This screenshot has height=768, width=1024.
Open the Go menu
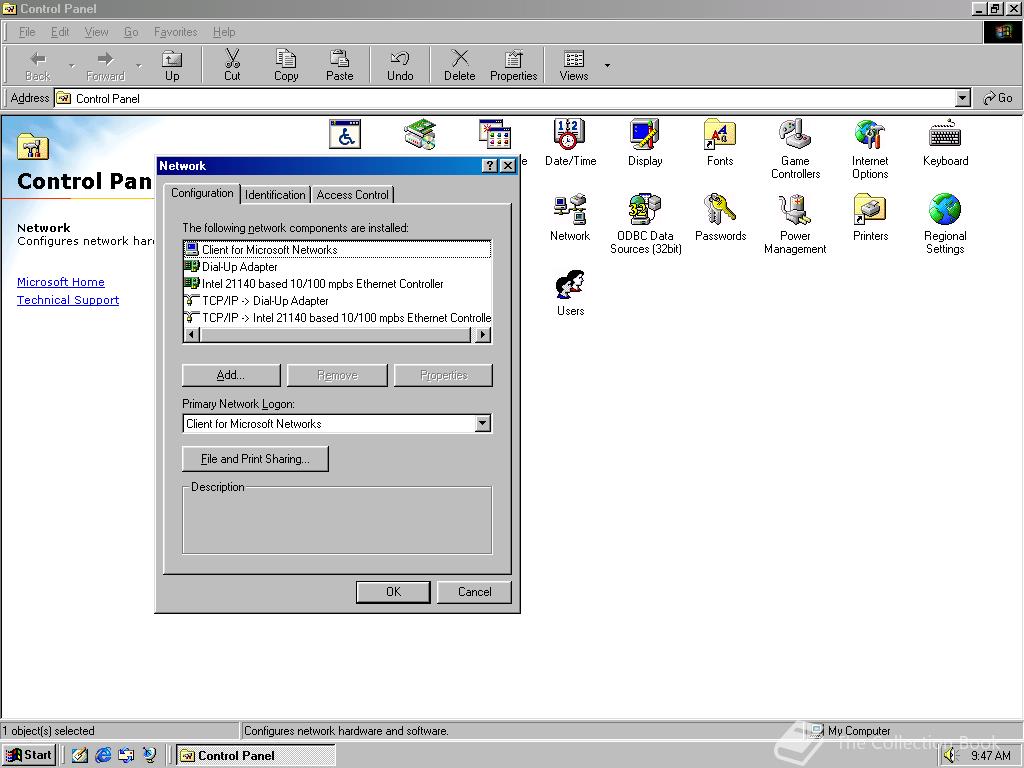click(x=131, y=32)
